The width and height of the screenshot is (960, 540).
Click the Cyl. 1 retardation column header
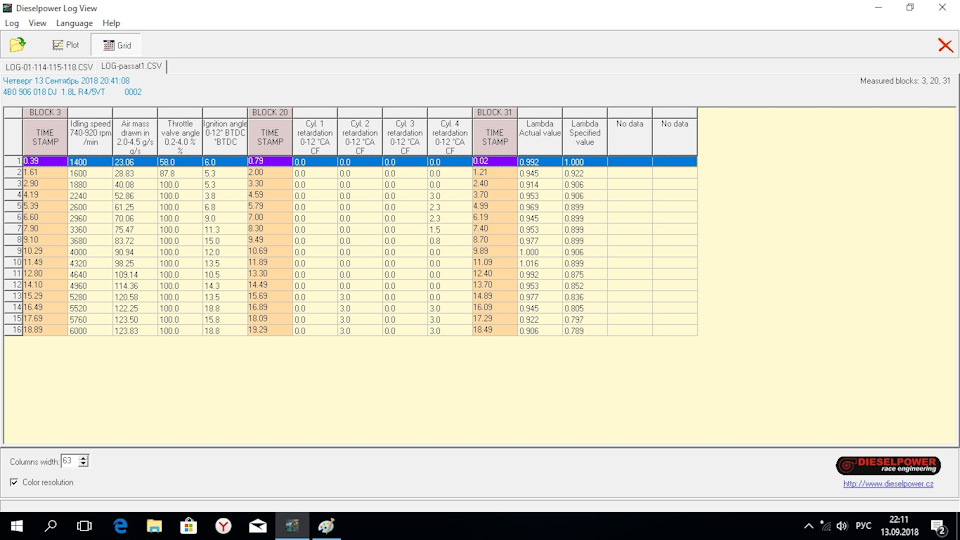(x=315, y=137)
